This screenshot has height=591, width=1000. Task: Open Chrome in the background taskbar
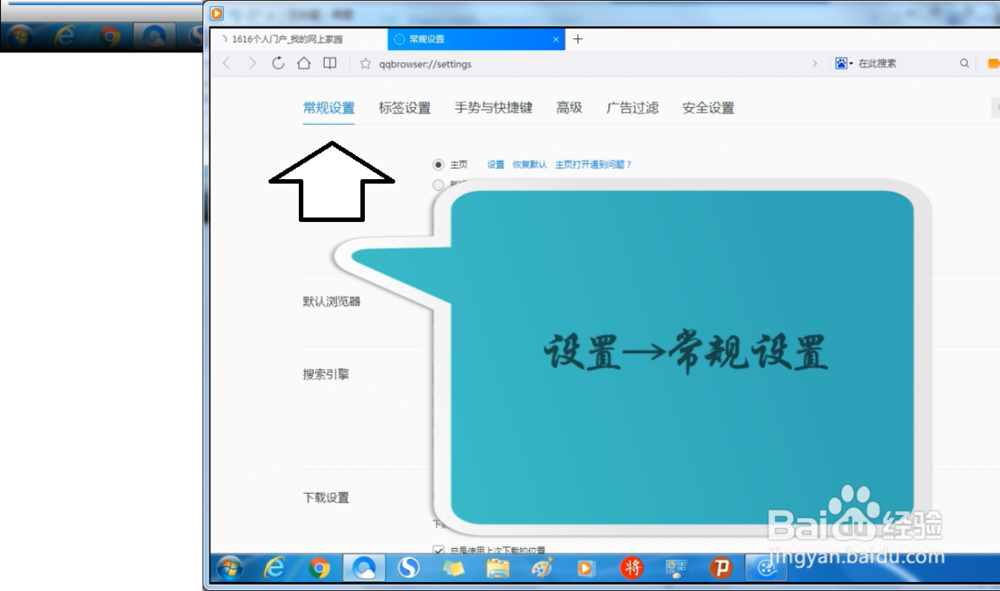point(109,37)
